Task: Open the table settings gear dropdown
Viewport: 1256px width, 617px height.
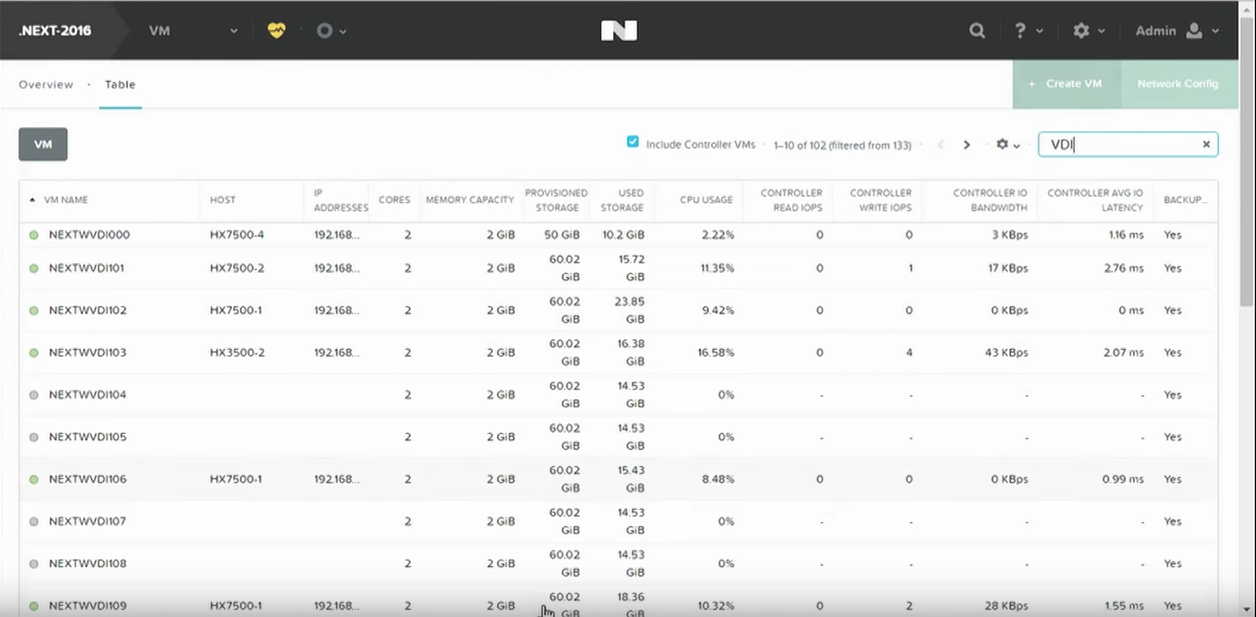Action: tap(1007, 145)
